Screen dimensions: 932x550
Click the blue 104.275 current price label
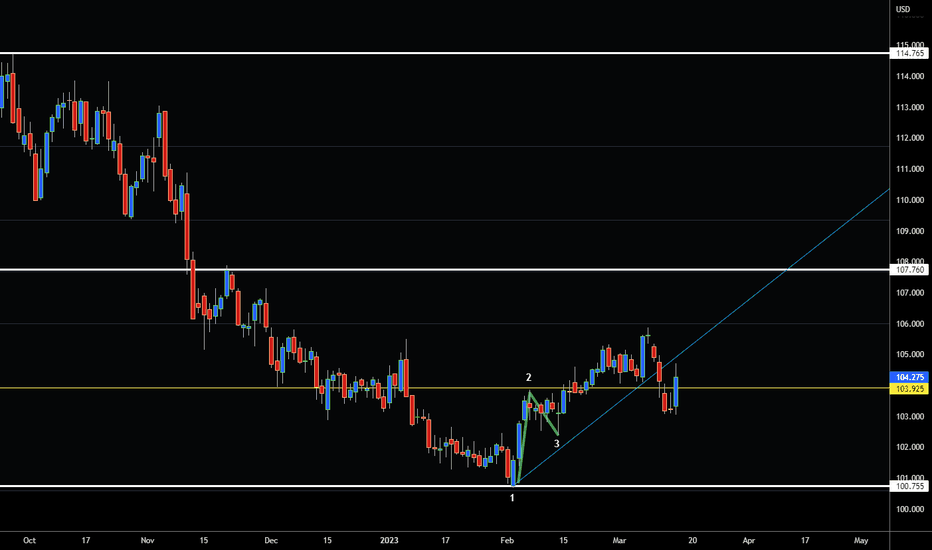[x=909, y=378]
